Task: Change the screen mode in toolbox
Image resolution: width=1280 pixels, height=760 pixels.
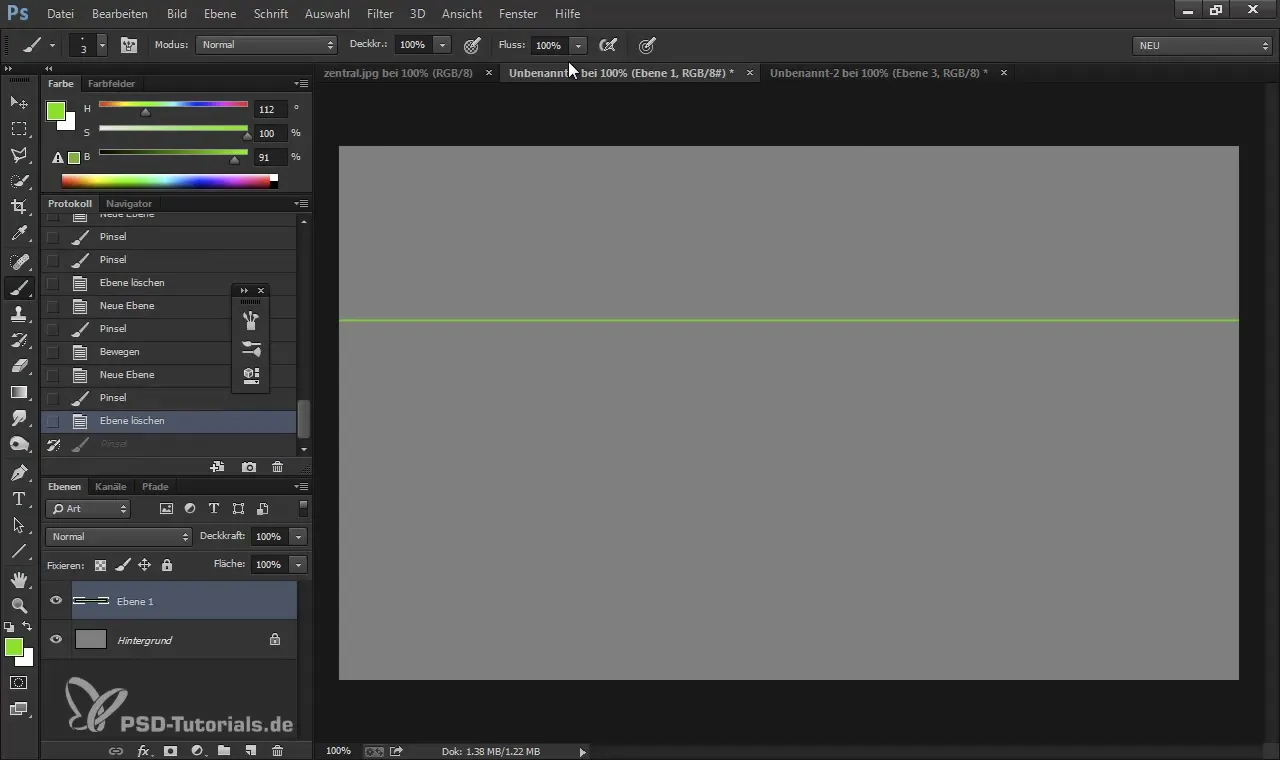Action: [19, 709]
